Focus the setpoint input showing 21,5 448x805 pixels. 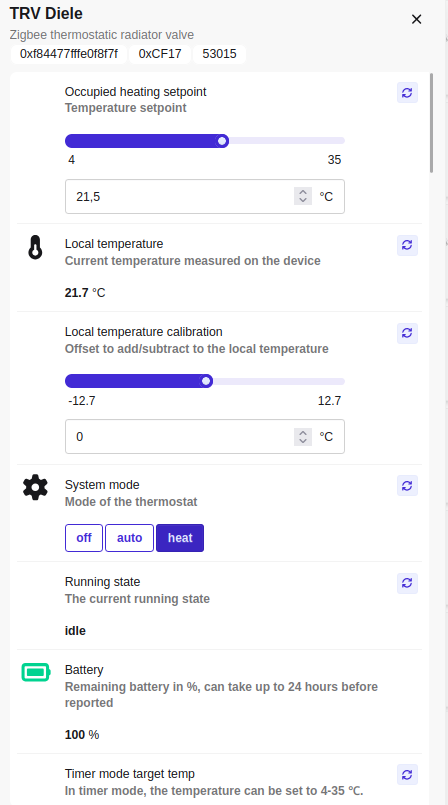tap(205, 196)
